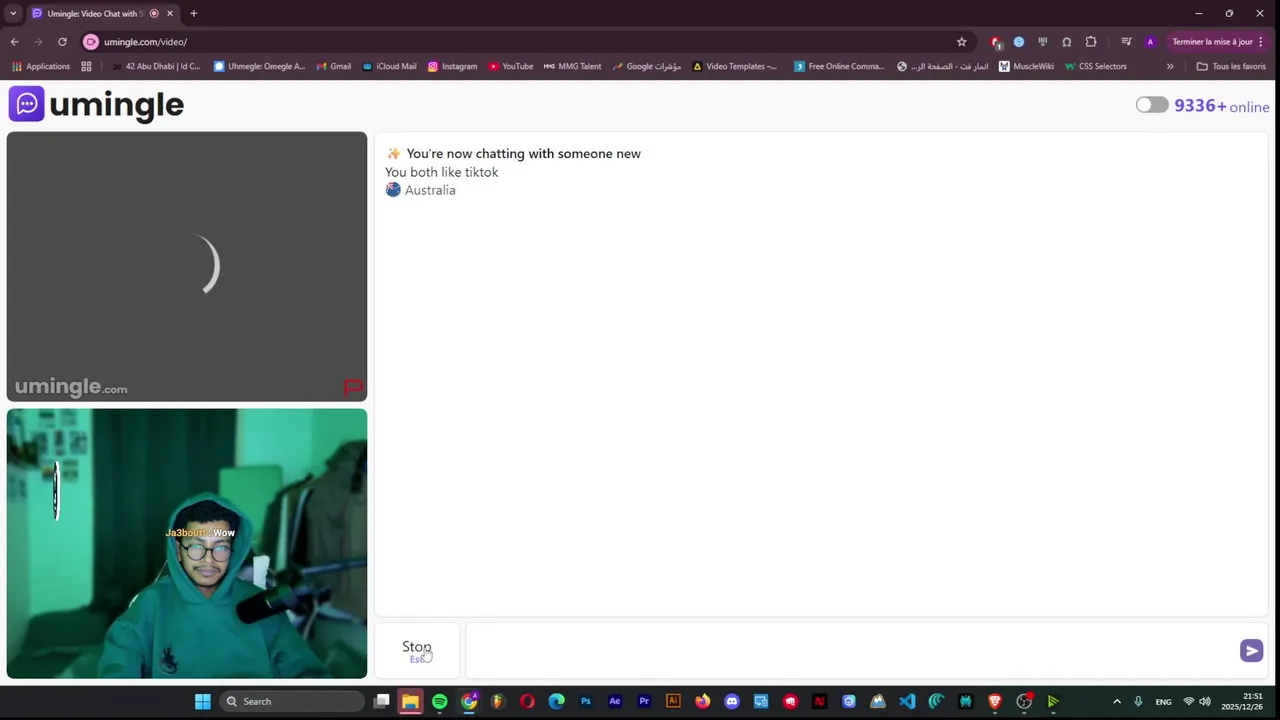Open the Chrome profile avatar
Viewport: 1280px width, 720px height.
(x=1150, y=42)
